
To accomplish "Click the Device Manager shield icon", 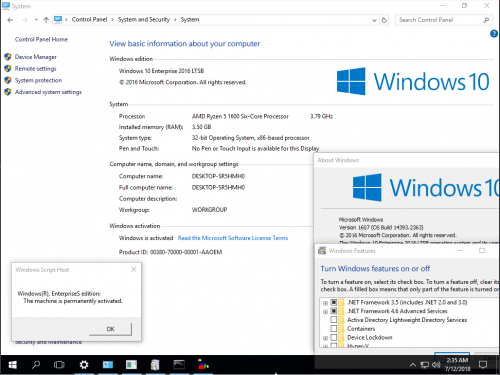I will [8, 57].
